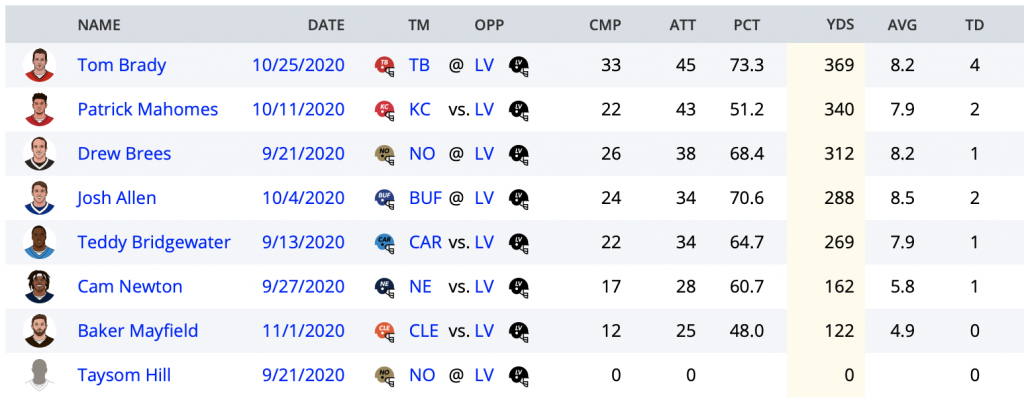This screenshot has height=408, width=1024.
Task: Open Tom Brady's player page
Action: [x=122, y=65]
